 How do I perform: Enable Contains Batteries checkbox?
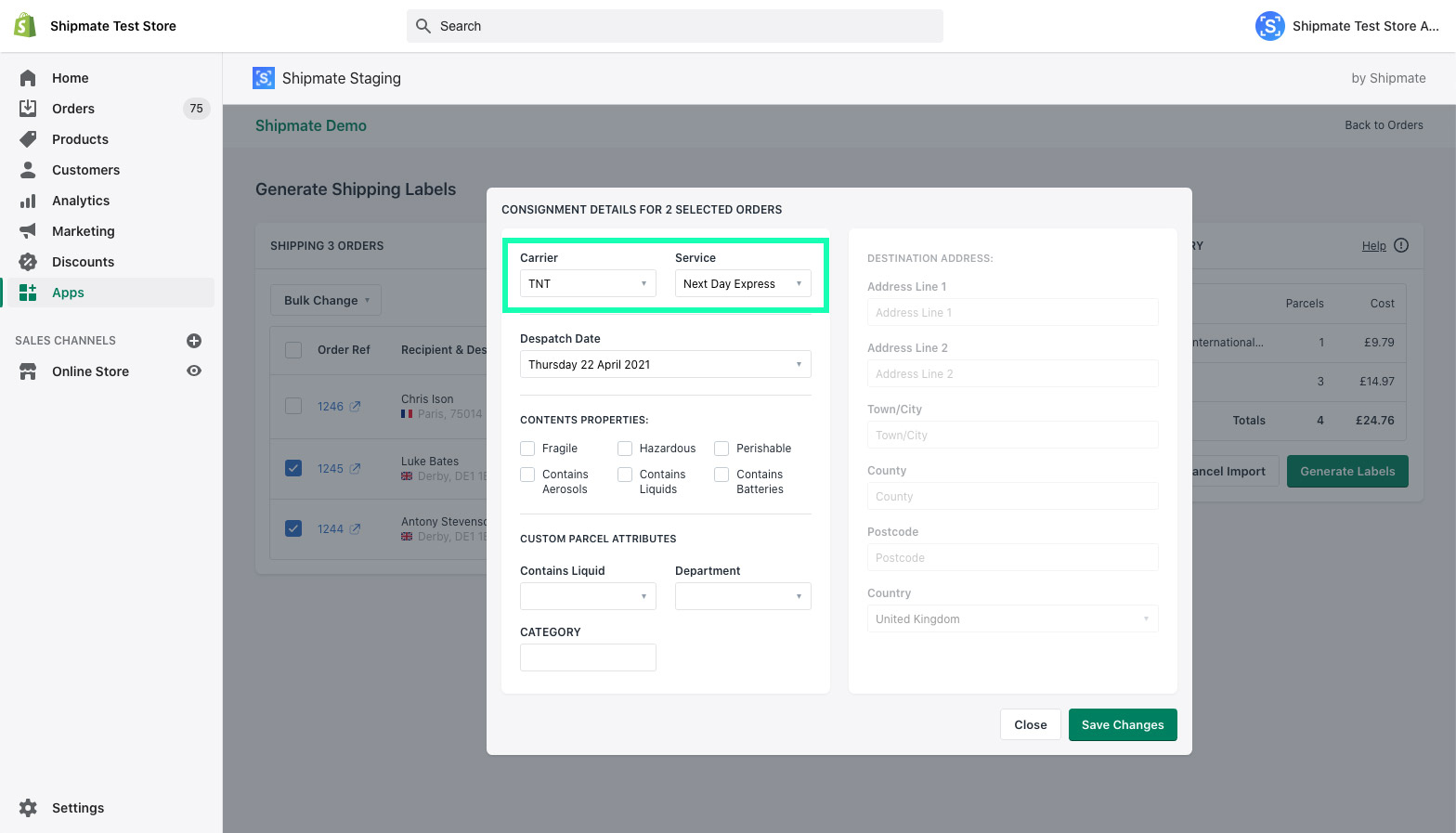[721, 475]
